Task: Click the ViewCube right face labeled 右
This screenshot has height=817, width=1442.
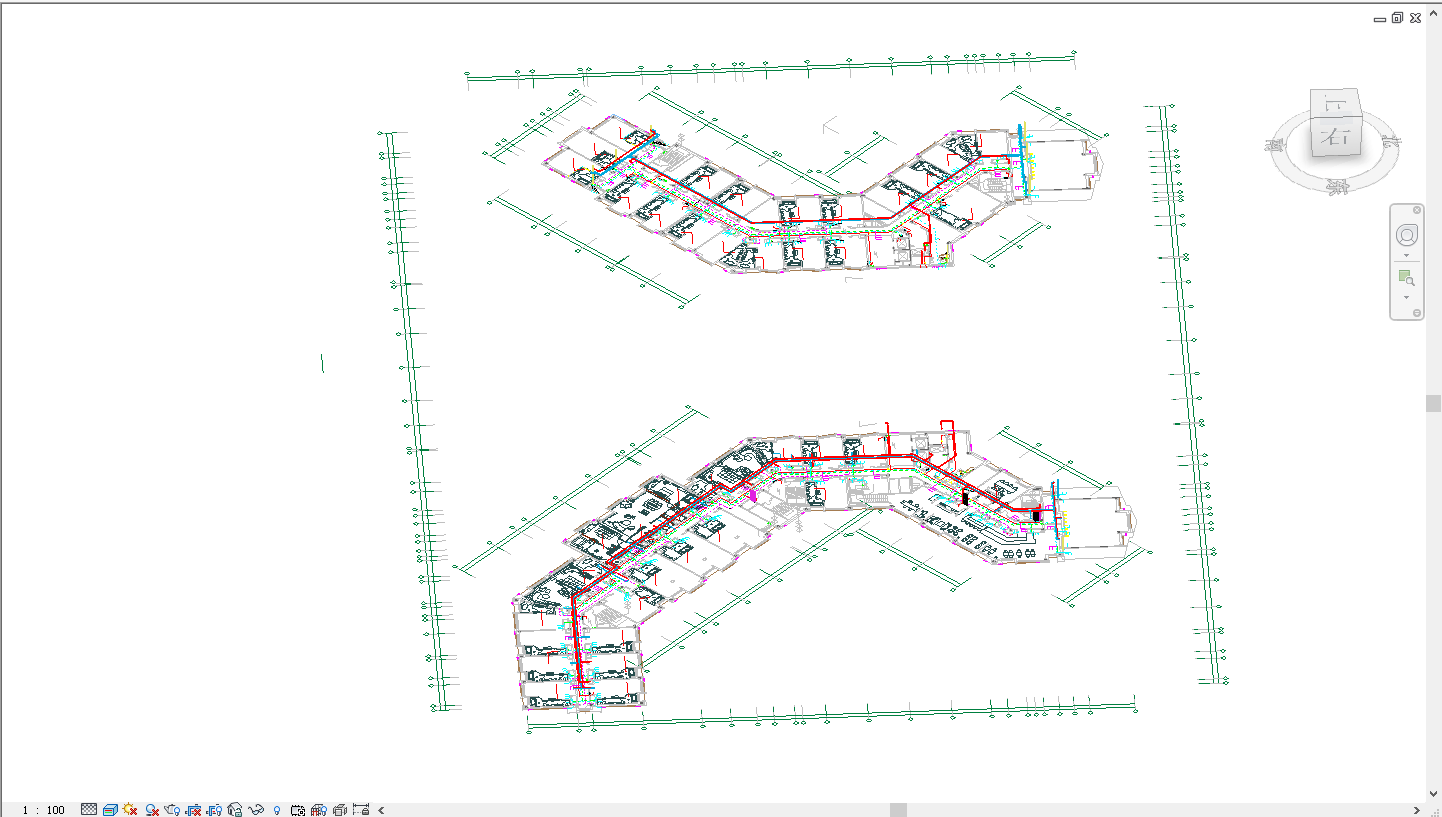Action: point(1337,137)
